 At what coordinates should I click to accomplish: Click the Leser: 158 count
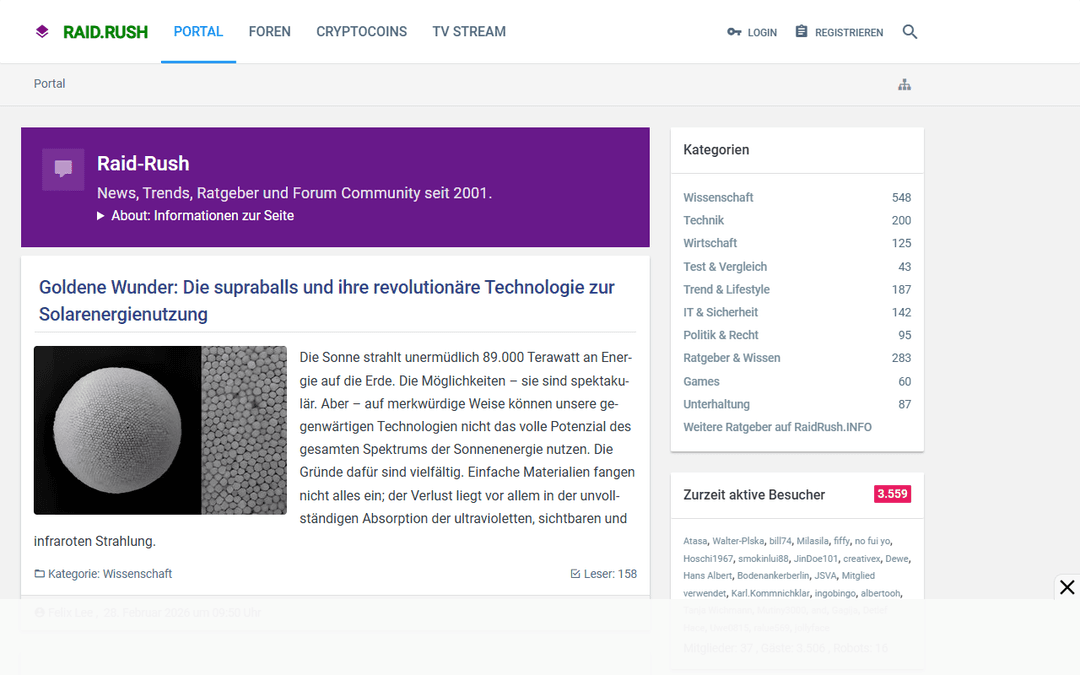click(610, 574)
